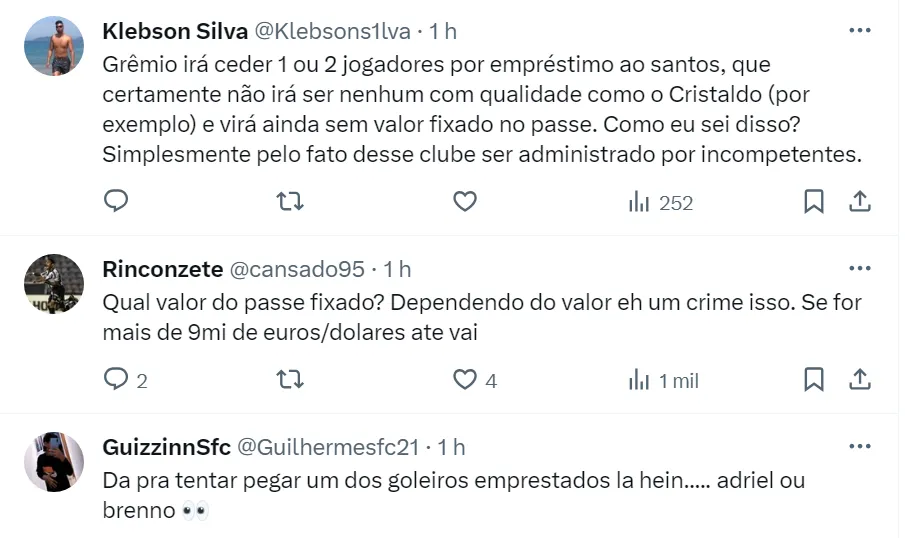This screenshot has width=905, height=538.
Task: Open more options on Klebson Silva's tweet
Action: [x=860, y=31]
